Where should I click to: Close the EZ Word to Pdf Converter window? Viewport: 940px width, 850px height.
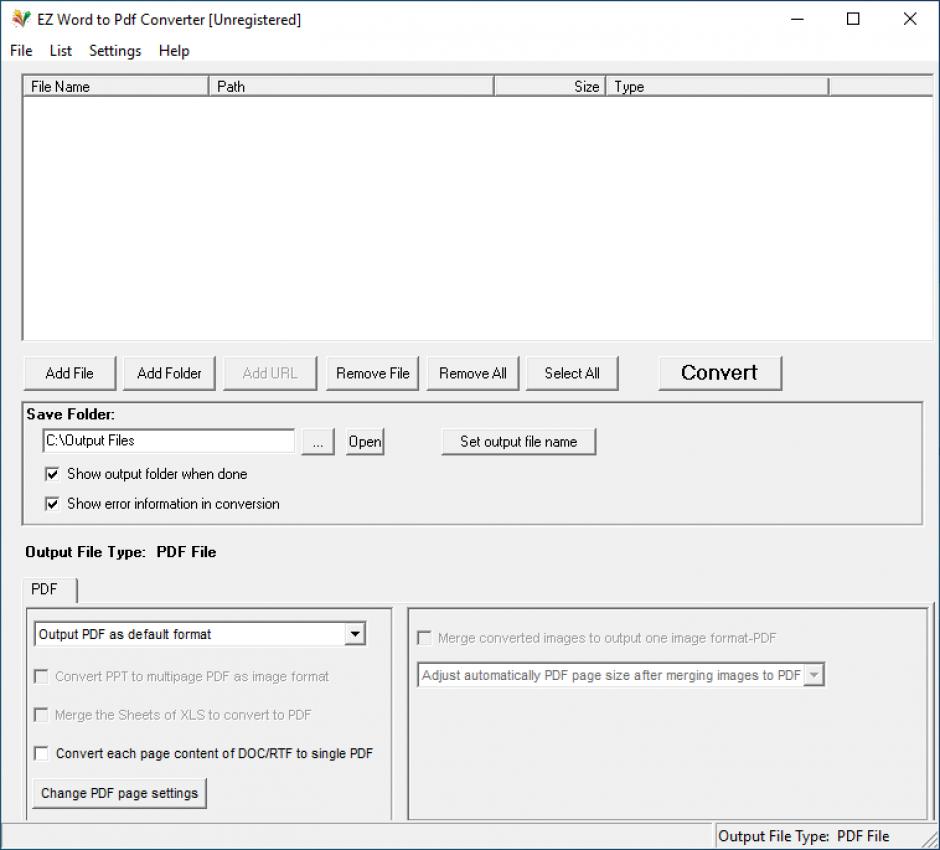(x=910, y=19)
